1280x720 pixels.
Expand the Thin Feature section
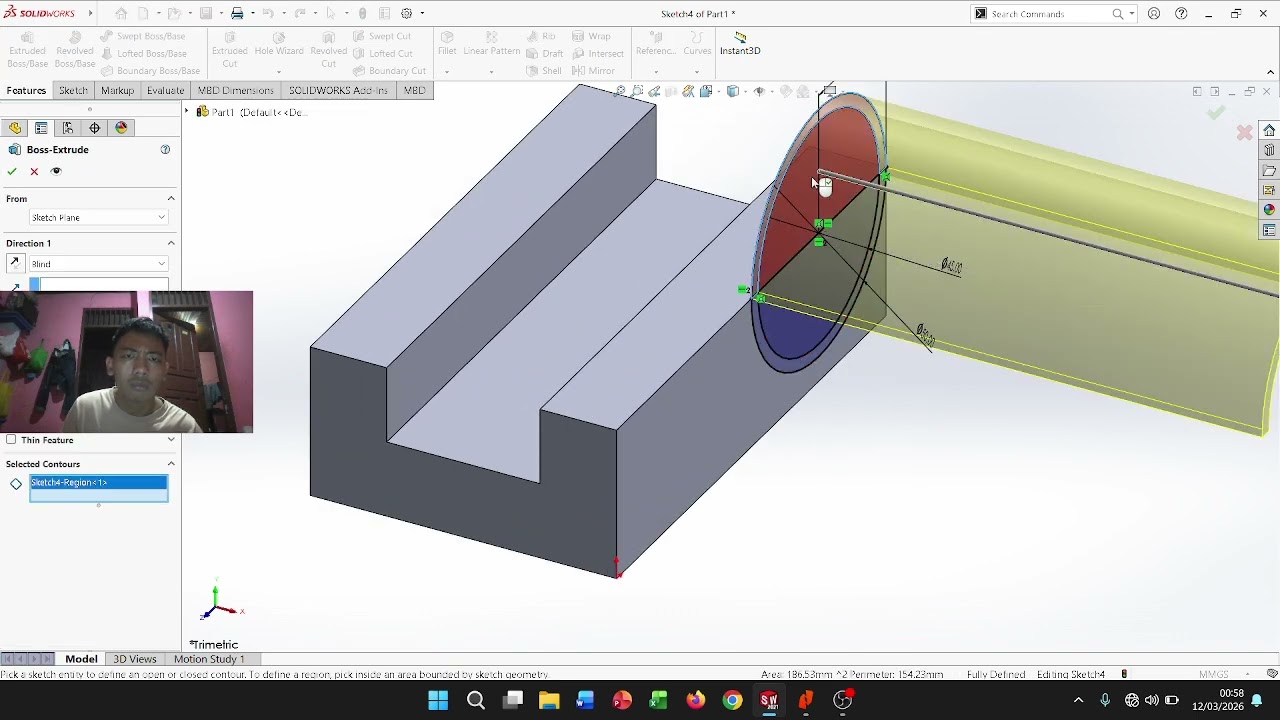171,440
